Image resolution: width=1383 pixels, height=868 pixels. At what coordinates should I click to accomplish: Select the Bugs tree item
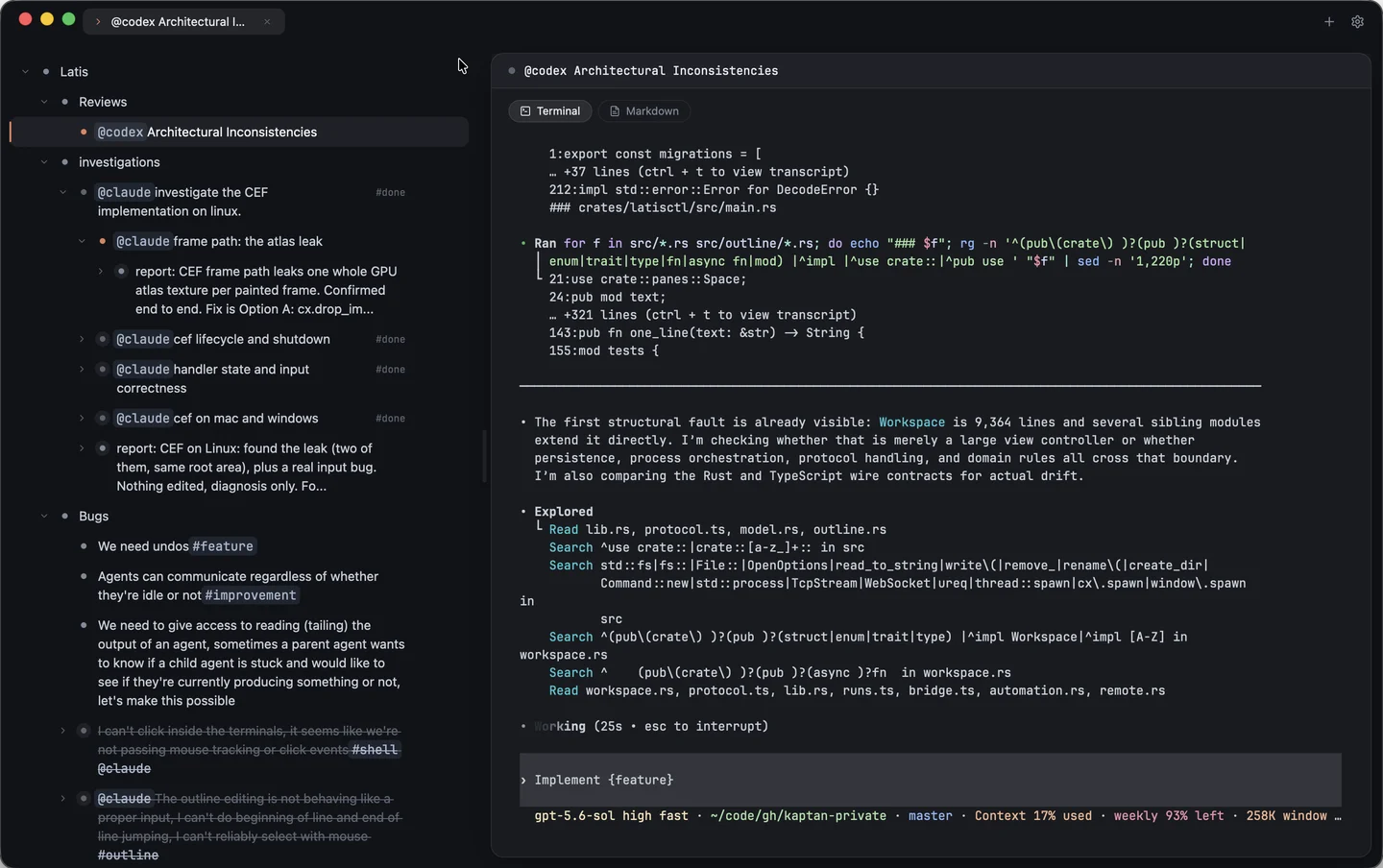coord(93,517)
